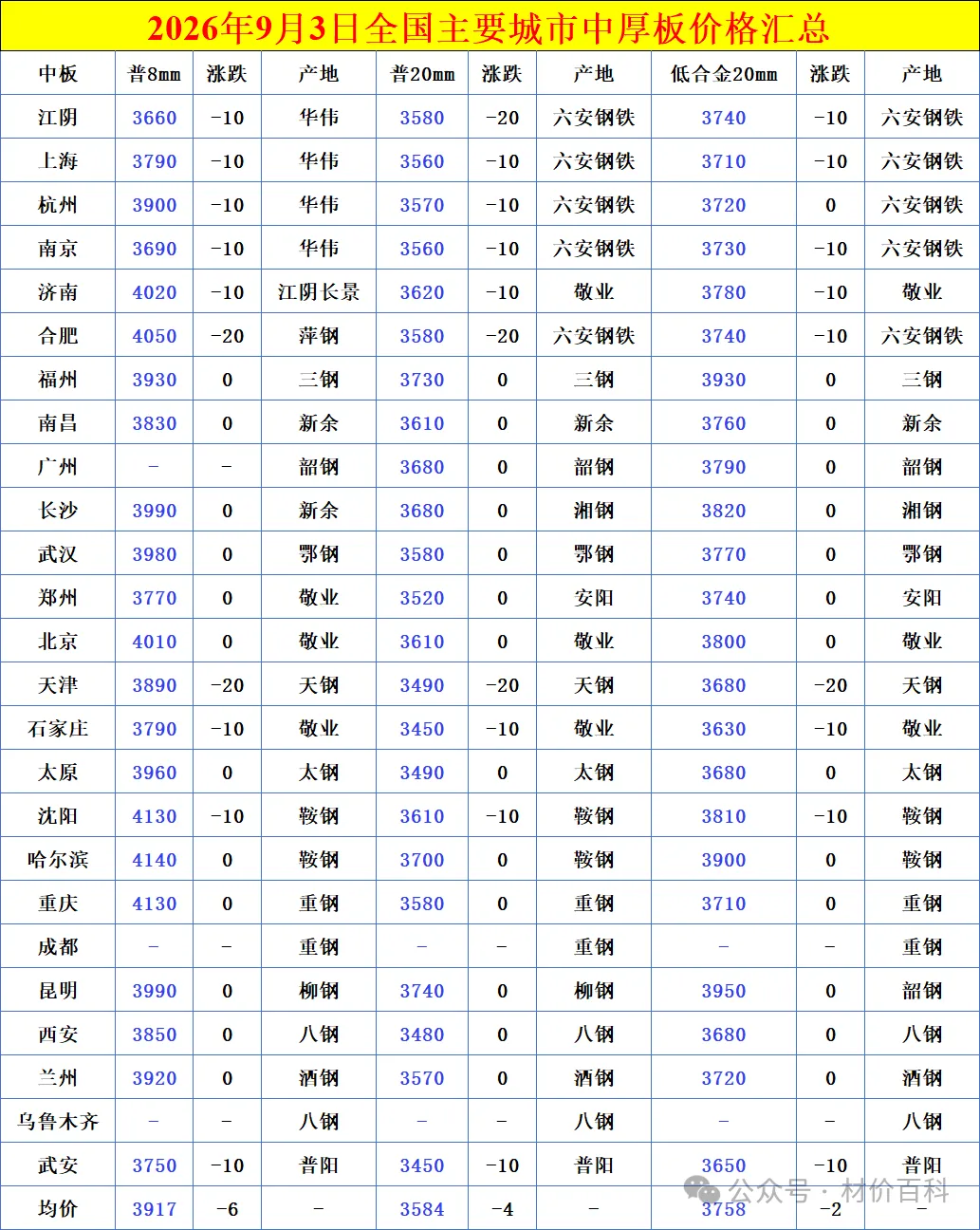Select the origin 江阴长景 in 济南 row

[319, 292]
